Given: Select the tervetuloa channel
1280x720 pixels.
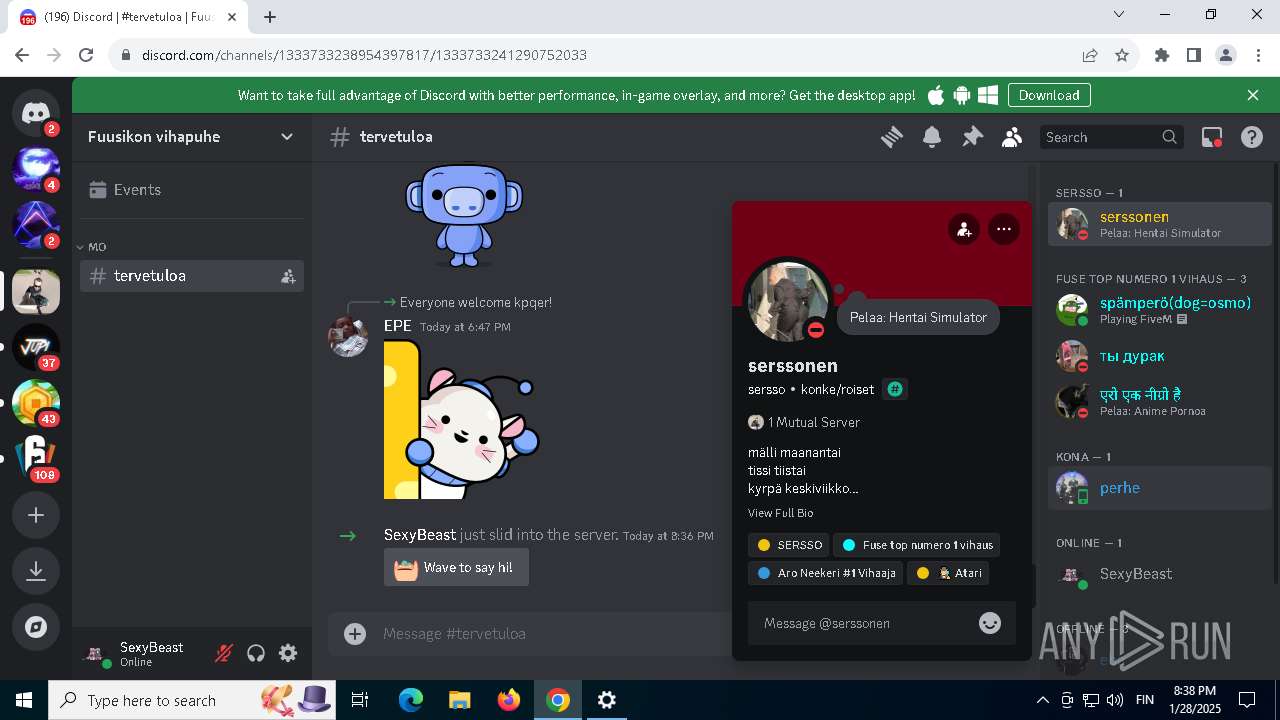Looking at the screenshot, I should pos(192,276).
